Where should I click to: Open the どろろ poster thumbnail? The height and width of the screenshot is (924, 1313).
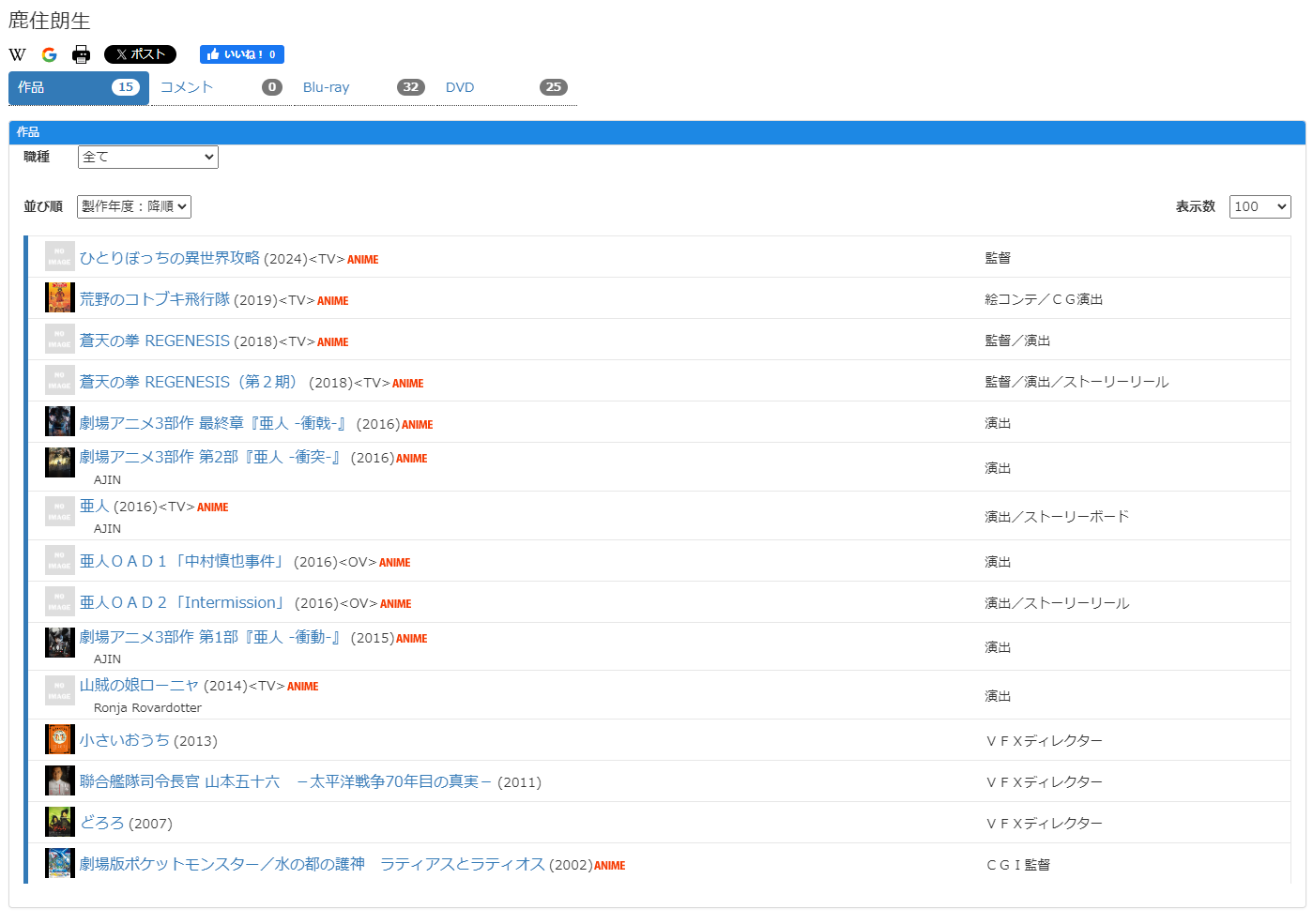tap(60, 822)
